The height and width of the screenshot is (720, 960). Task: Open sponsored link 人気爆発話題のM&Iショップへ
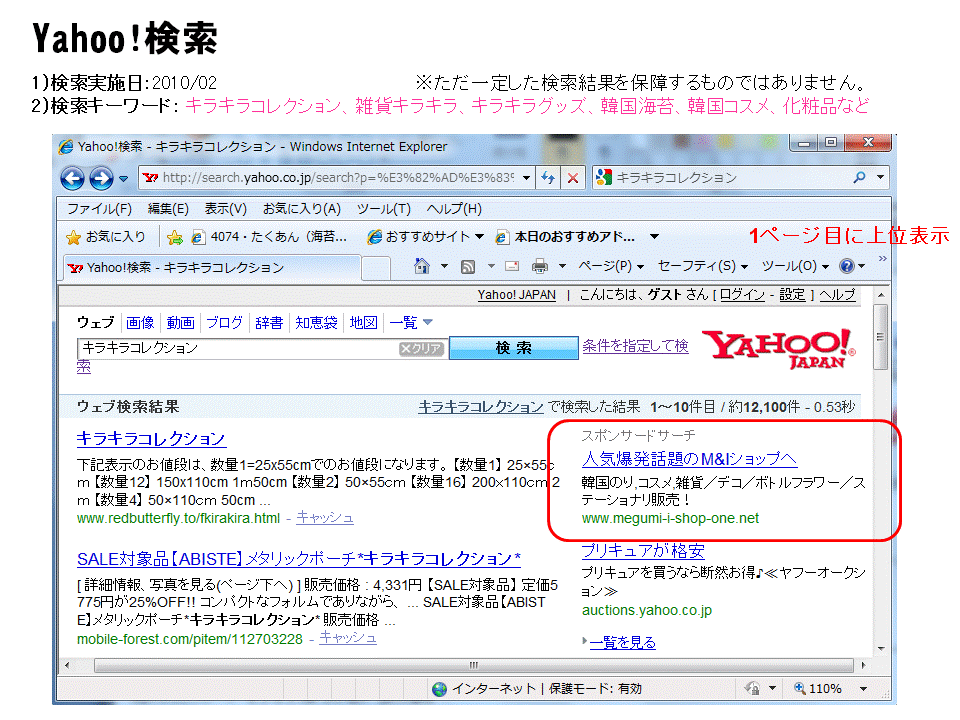point(689,459)
